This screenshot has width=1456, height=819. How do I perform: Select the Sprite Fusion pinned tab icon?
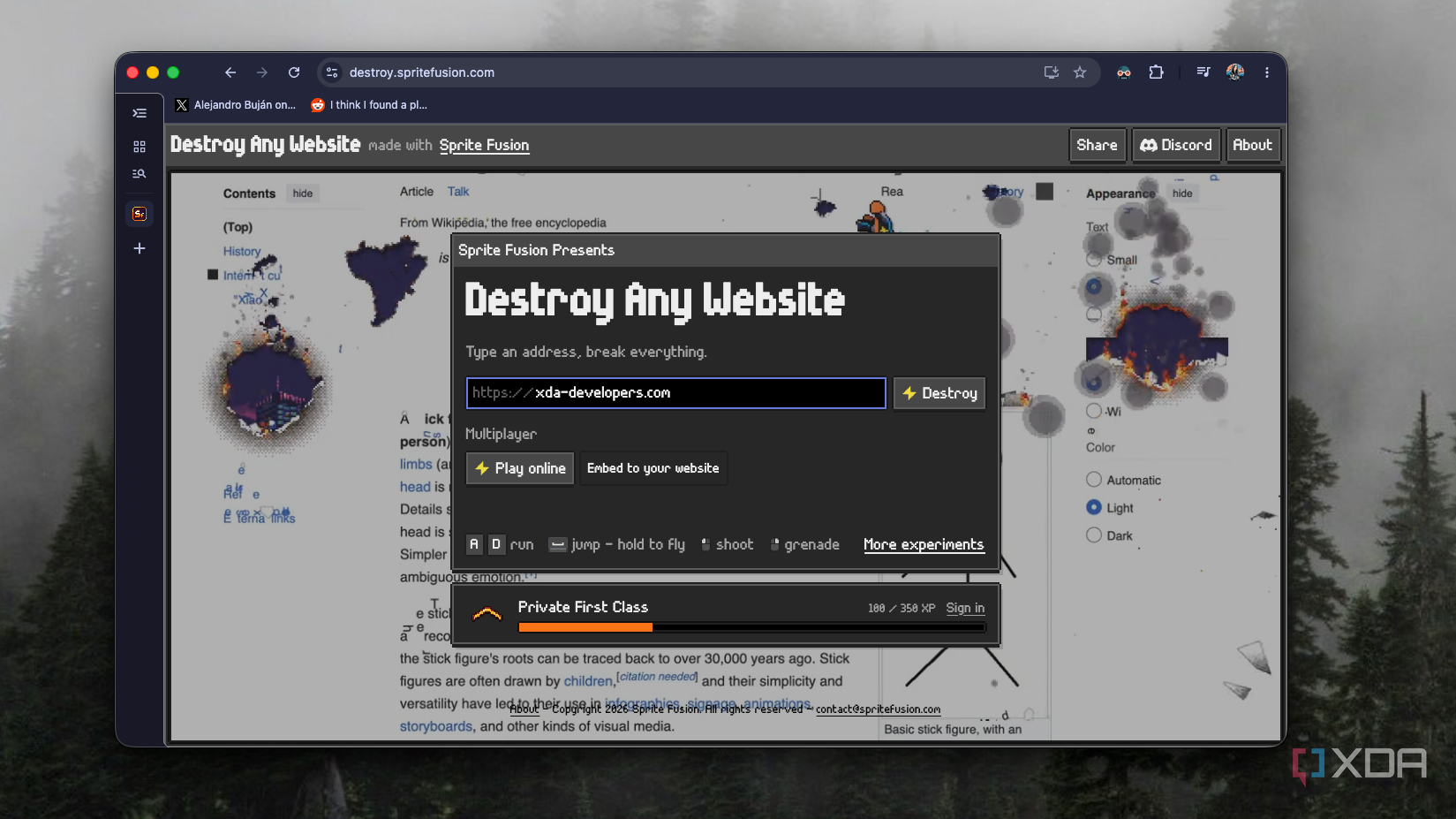click(140, 214)
